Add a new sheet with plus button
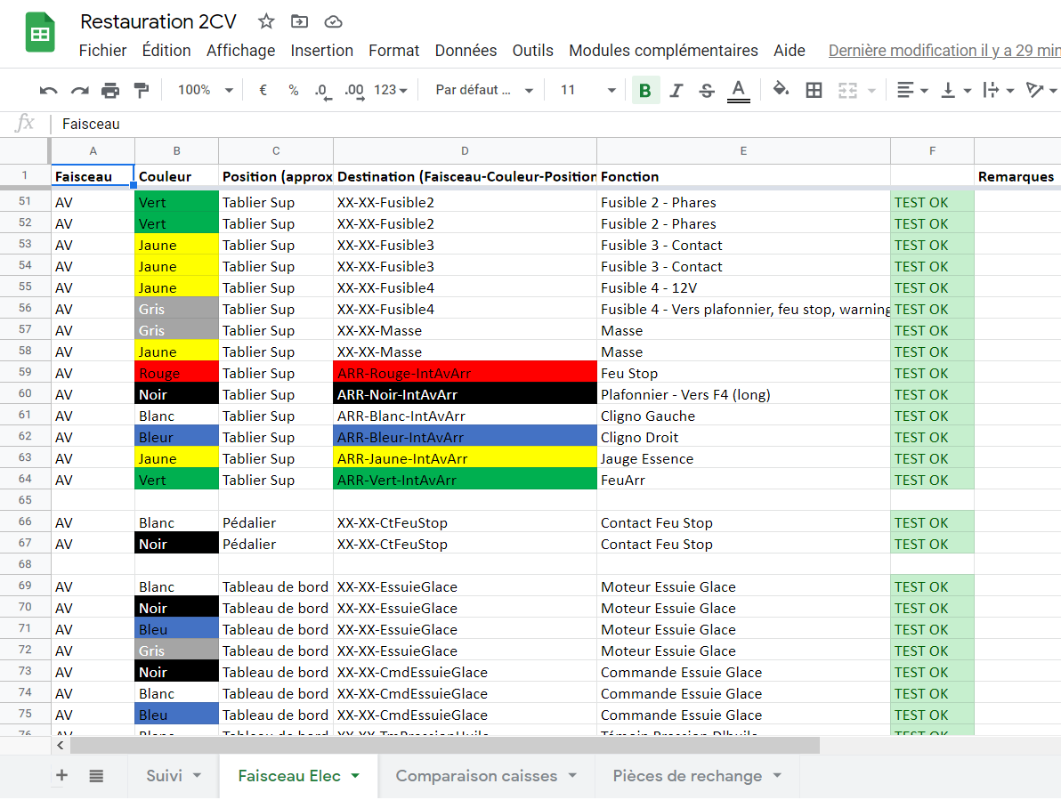Viewport: 1061px width, 800px height. [62, 776]
